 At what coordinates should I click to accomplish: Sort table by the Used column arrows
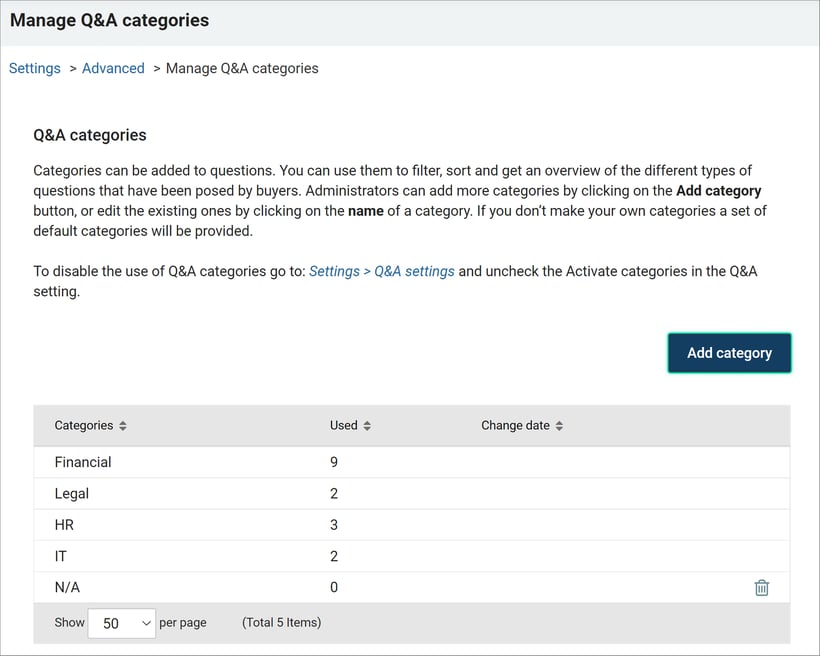pyautogui.click(x=366, y=425)
